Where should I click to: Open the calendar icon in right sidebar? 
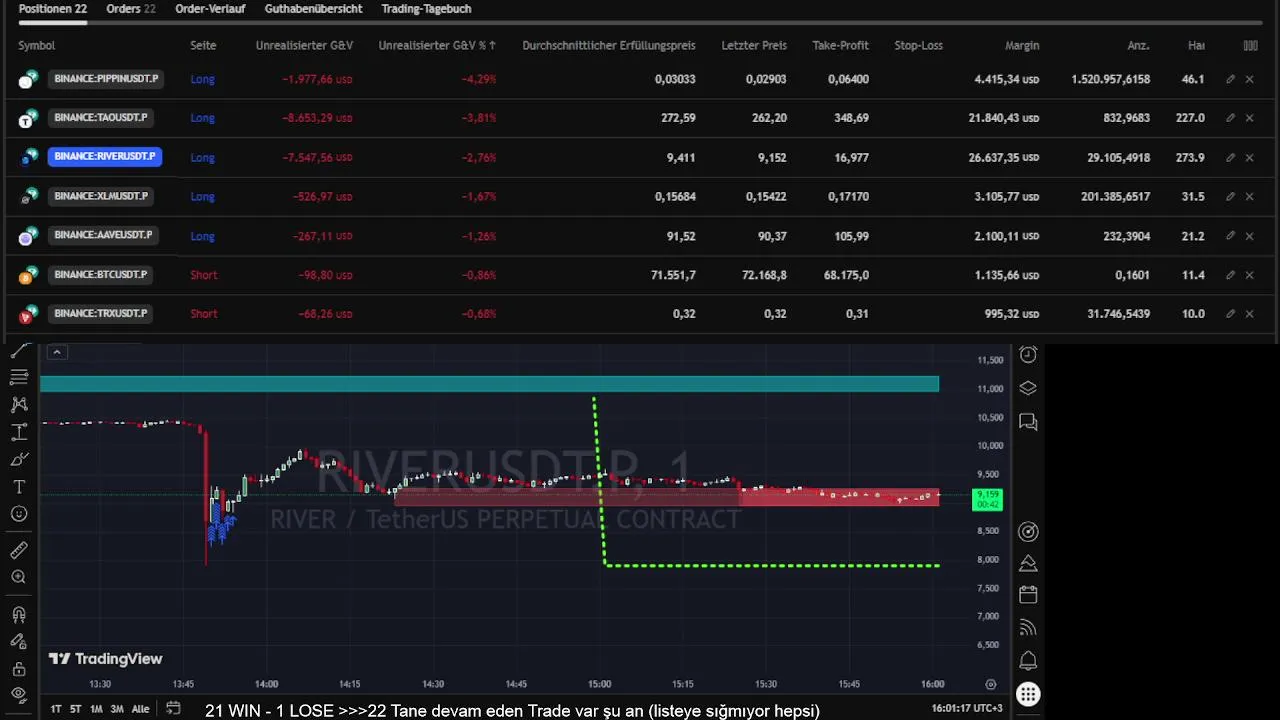[1028, 595]
